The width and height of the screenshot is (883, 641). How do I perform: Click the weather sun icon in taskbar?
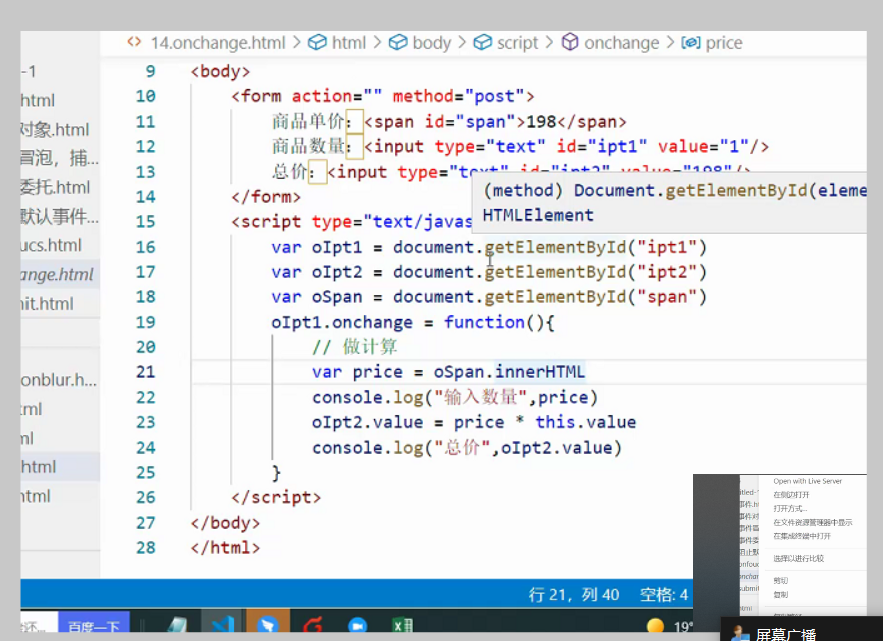[655, 625]
